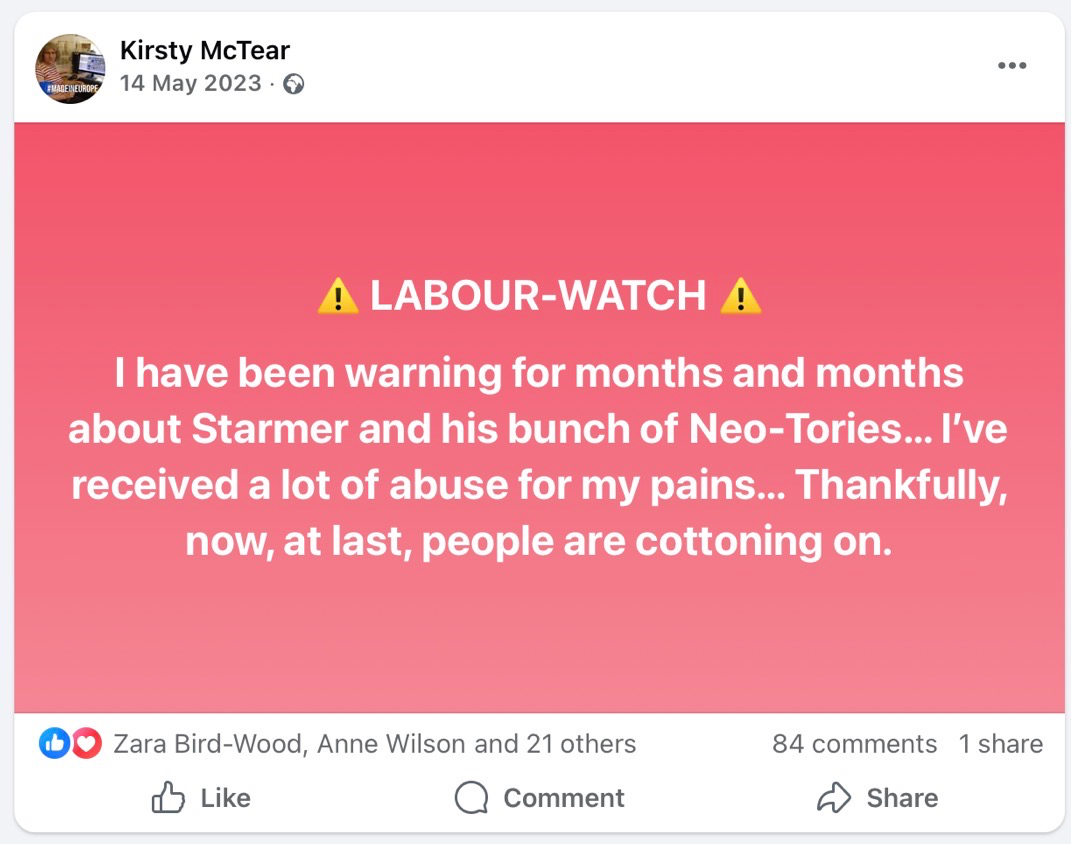Click the warning emoji before LABOUR-WATCH
Image resolution: width=1071 pixels, height=844 pixels.
338,296
